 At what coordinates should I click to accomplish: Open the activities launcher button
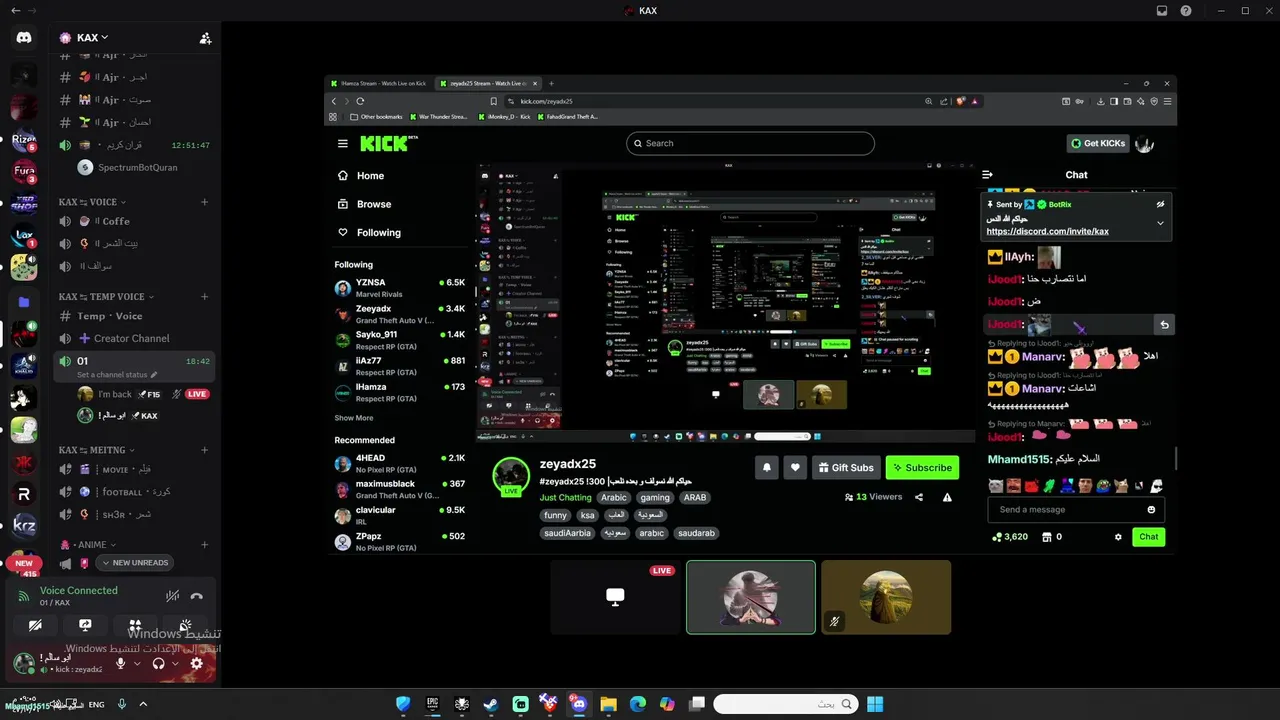[135, 626]
